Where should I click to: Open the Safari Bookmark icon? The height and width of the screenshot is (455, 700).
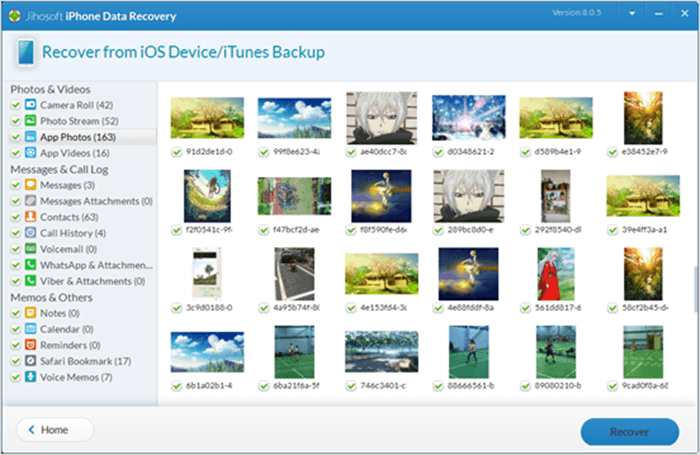coord(30,361)
